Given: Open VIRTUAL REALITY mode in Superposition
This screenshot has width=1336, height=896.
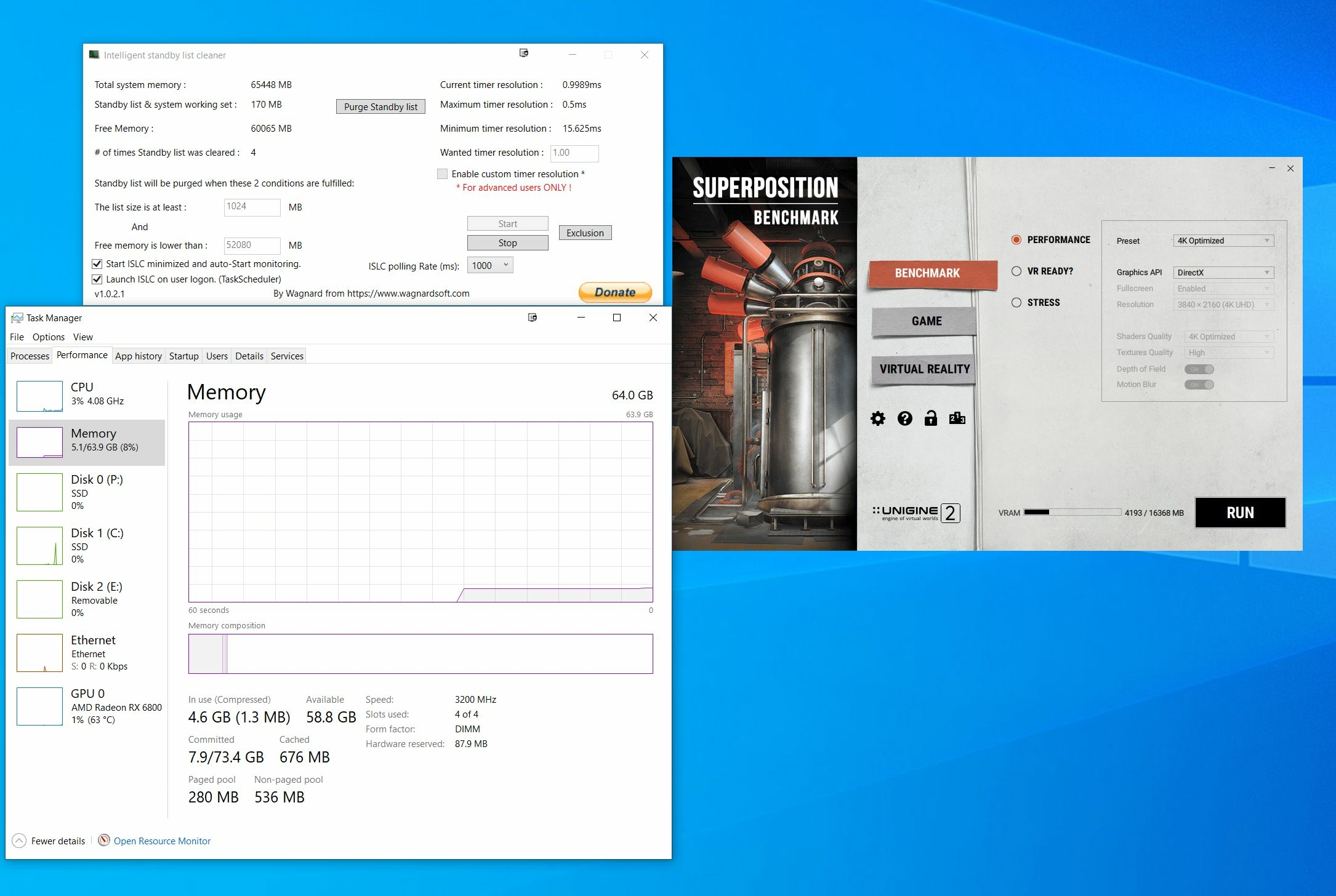Looking at the screenshot, I should point(924,369).
